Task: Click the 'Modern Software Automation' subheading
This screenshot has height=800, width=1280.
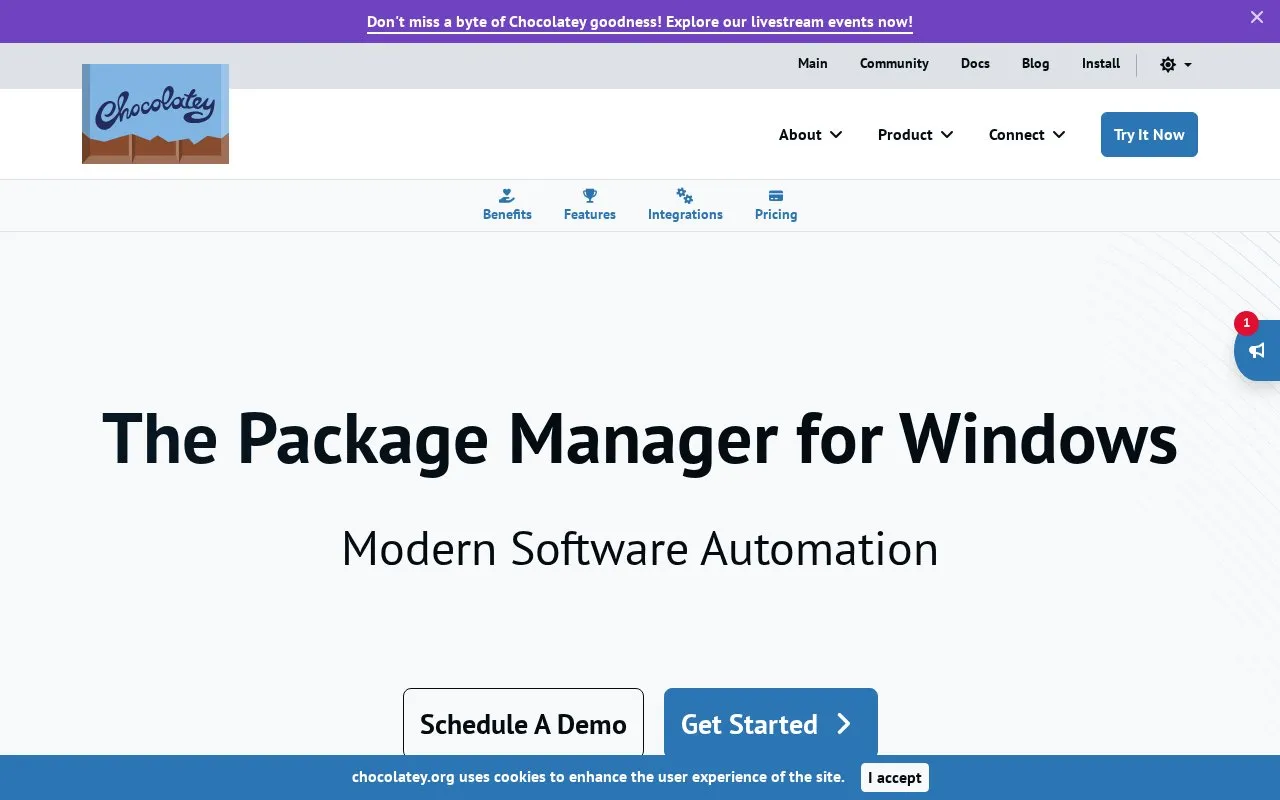Action: click(640, 548)
